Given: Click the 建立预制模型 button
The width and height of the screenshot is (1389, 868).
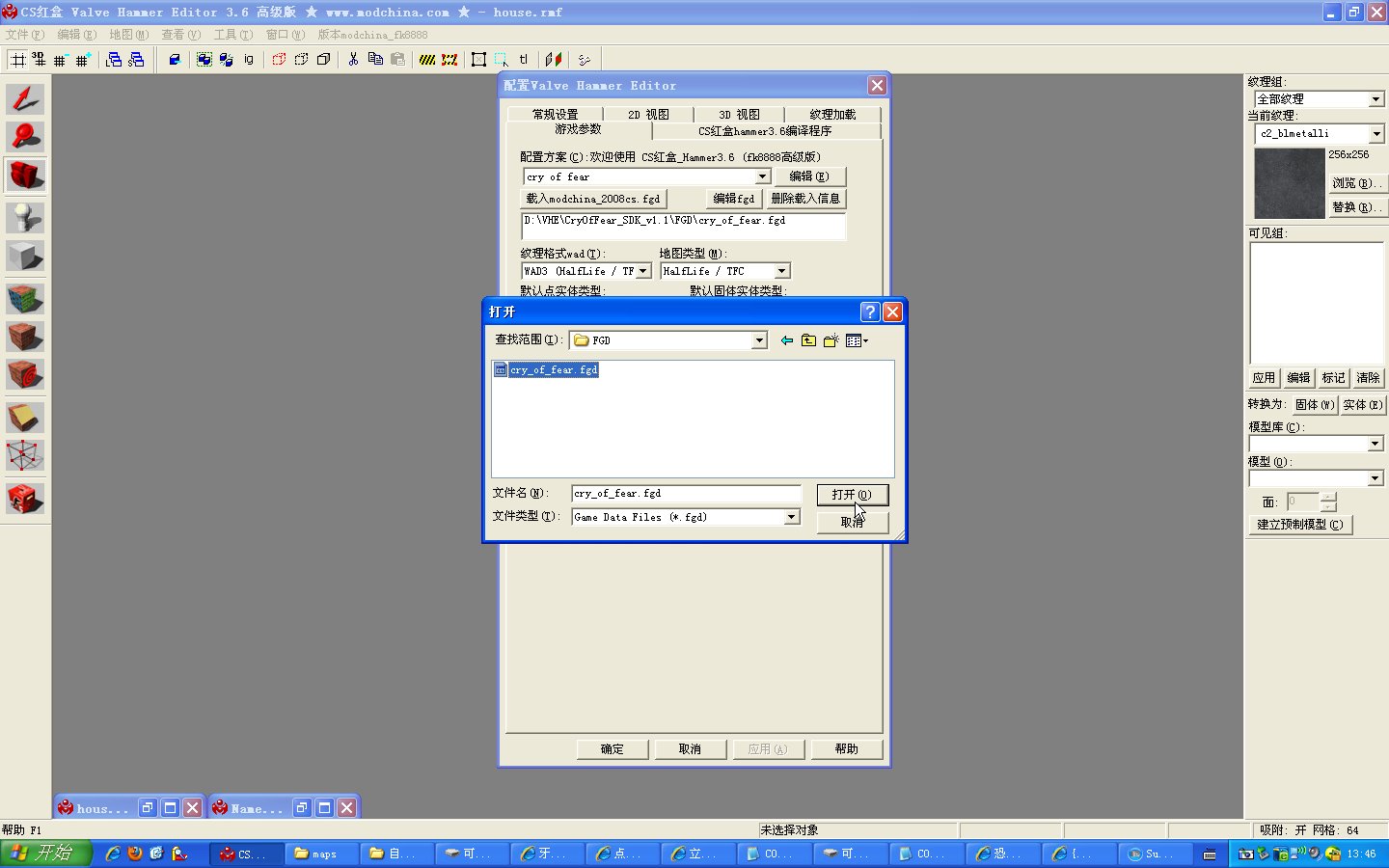Looking at the screenshot, I should pos(1299,525).
